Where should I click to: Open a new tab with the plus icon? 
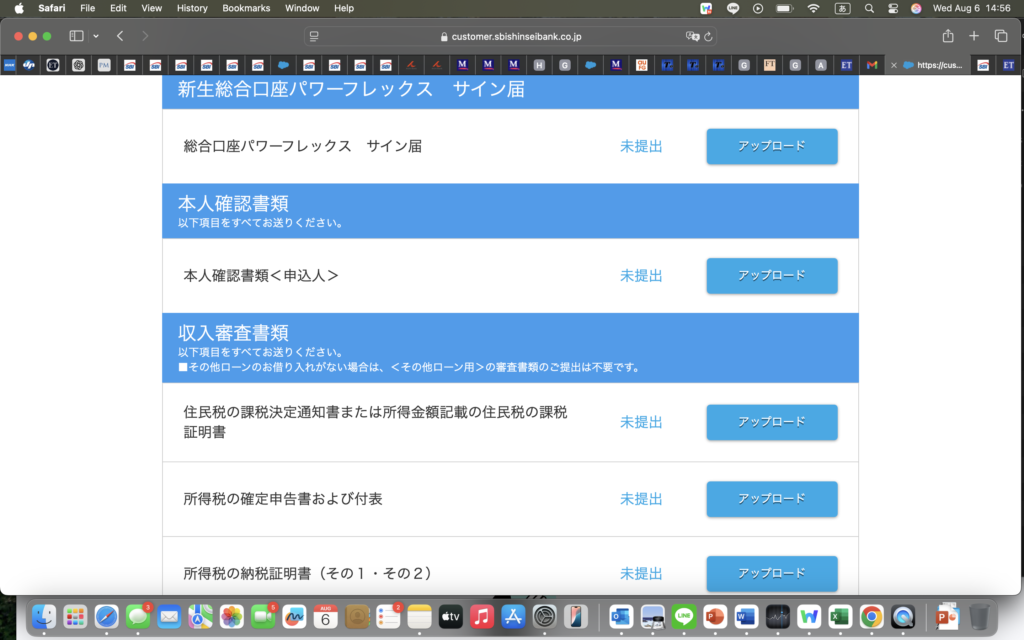(974, 35)
